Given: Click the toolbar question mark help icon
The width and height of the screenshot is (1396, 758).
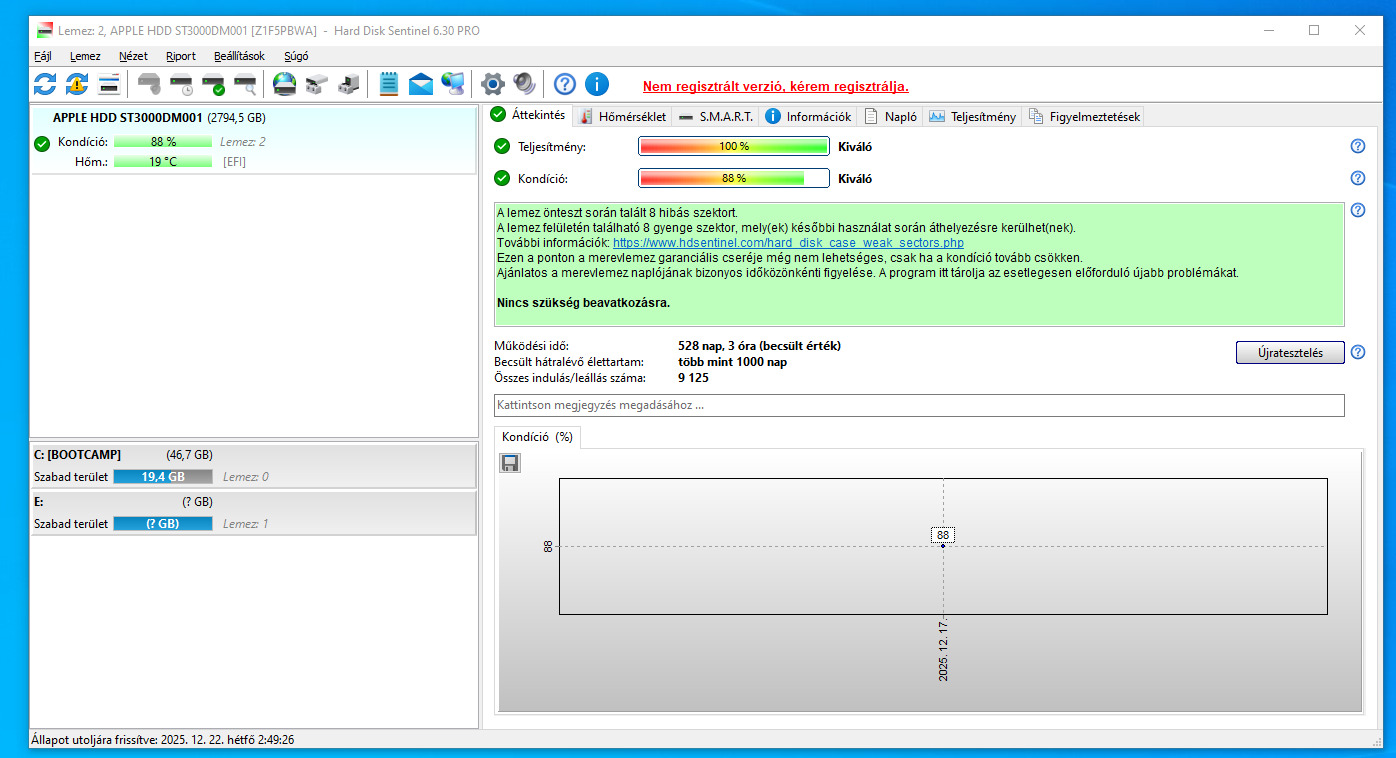Looking at the screenshot, I should [x=565, y=84].
